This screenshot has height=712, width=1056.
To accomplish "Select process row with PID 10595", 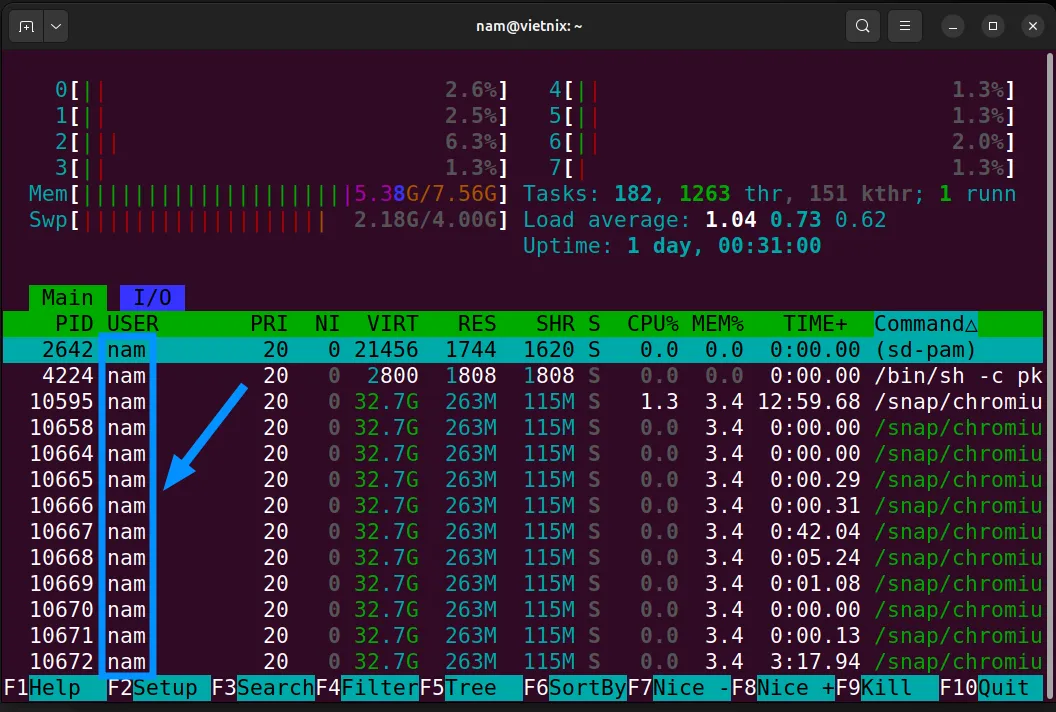I will [x=523, y=402].
